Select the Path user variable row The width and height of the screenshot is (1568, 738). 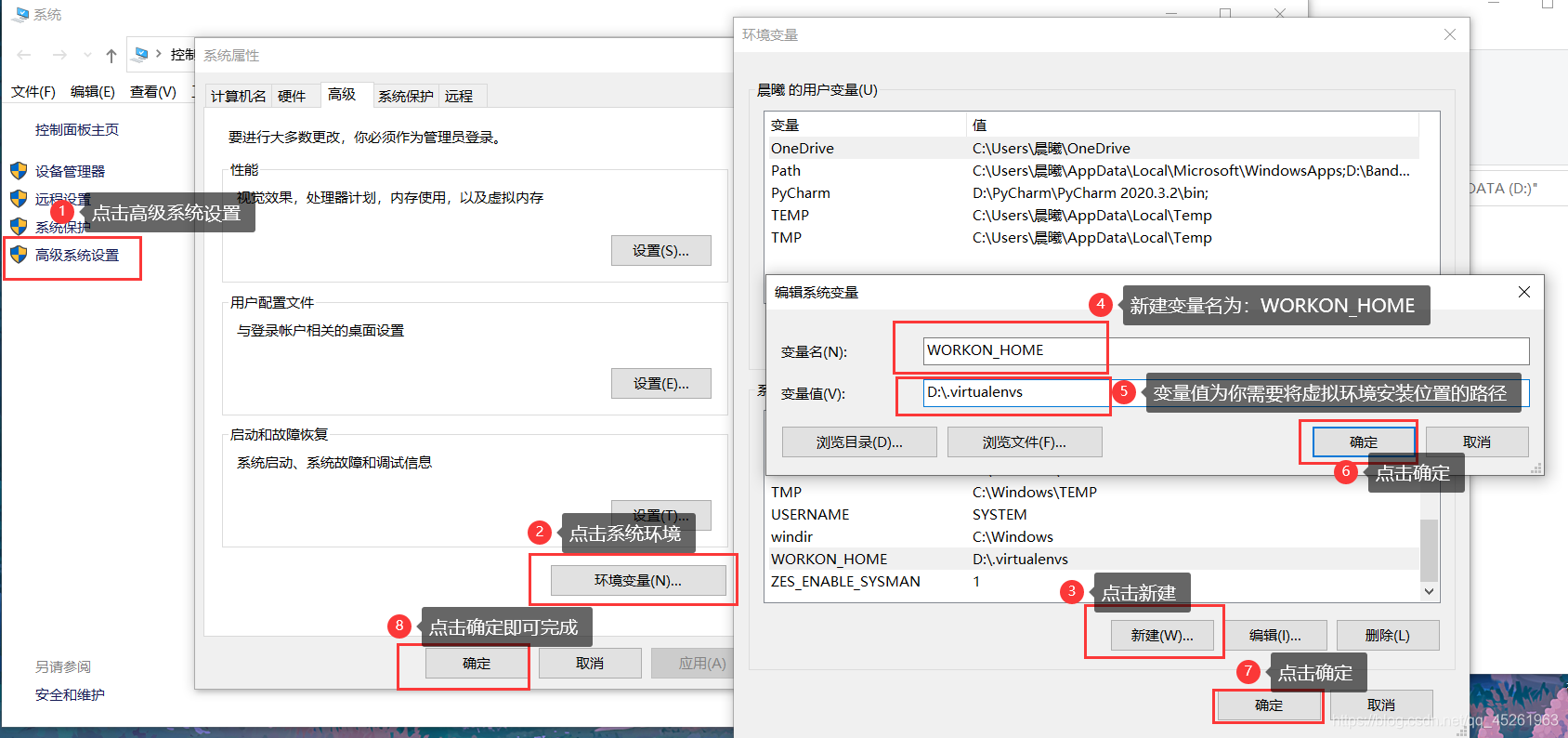[1092, 171]
